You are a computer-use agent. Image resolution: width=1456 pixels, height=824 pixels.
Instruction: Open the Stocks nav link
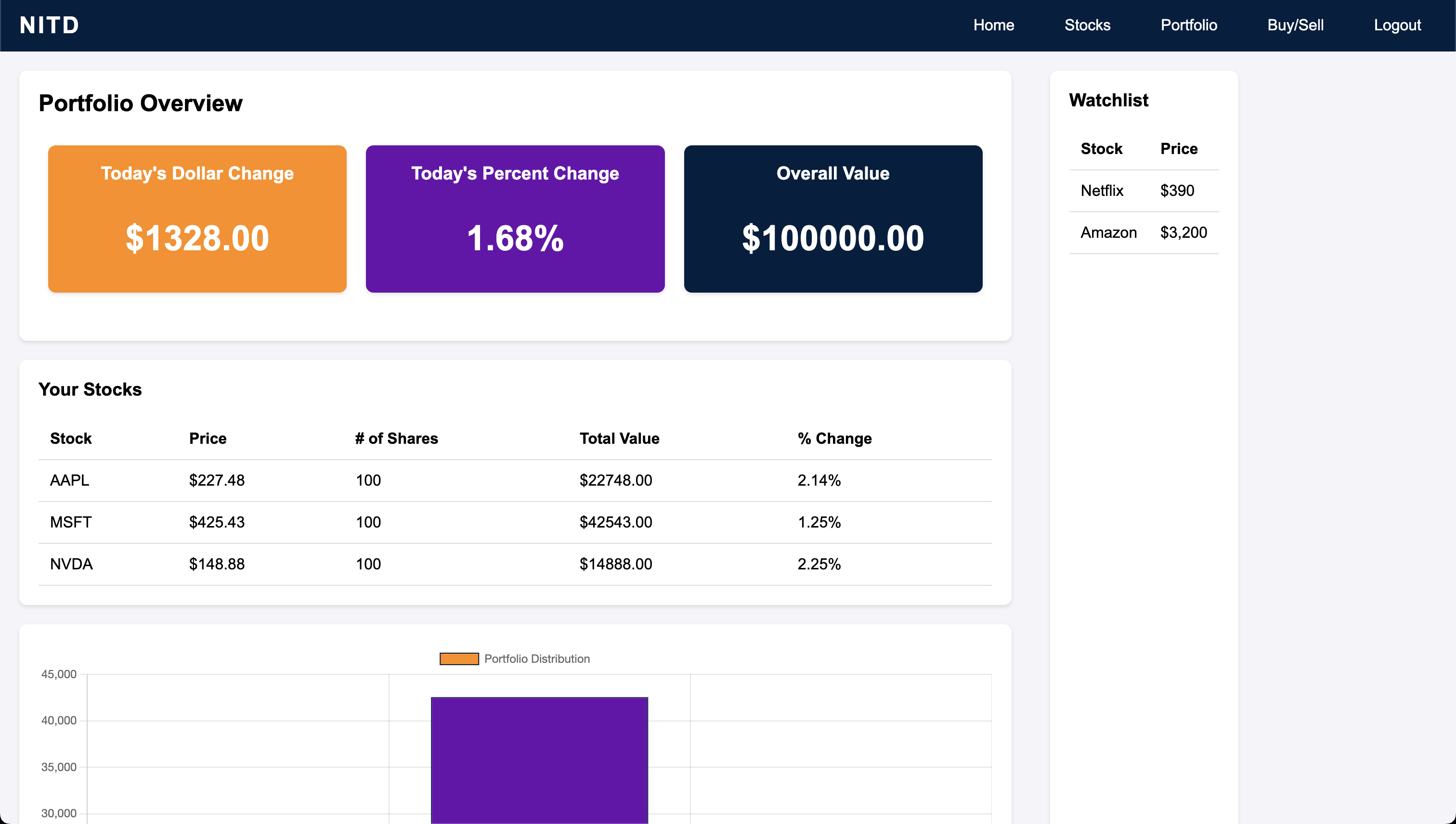click(x=1087, y=25)
